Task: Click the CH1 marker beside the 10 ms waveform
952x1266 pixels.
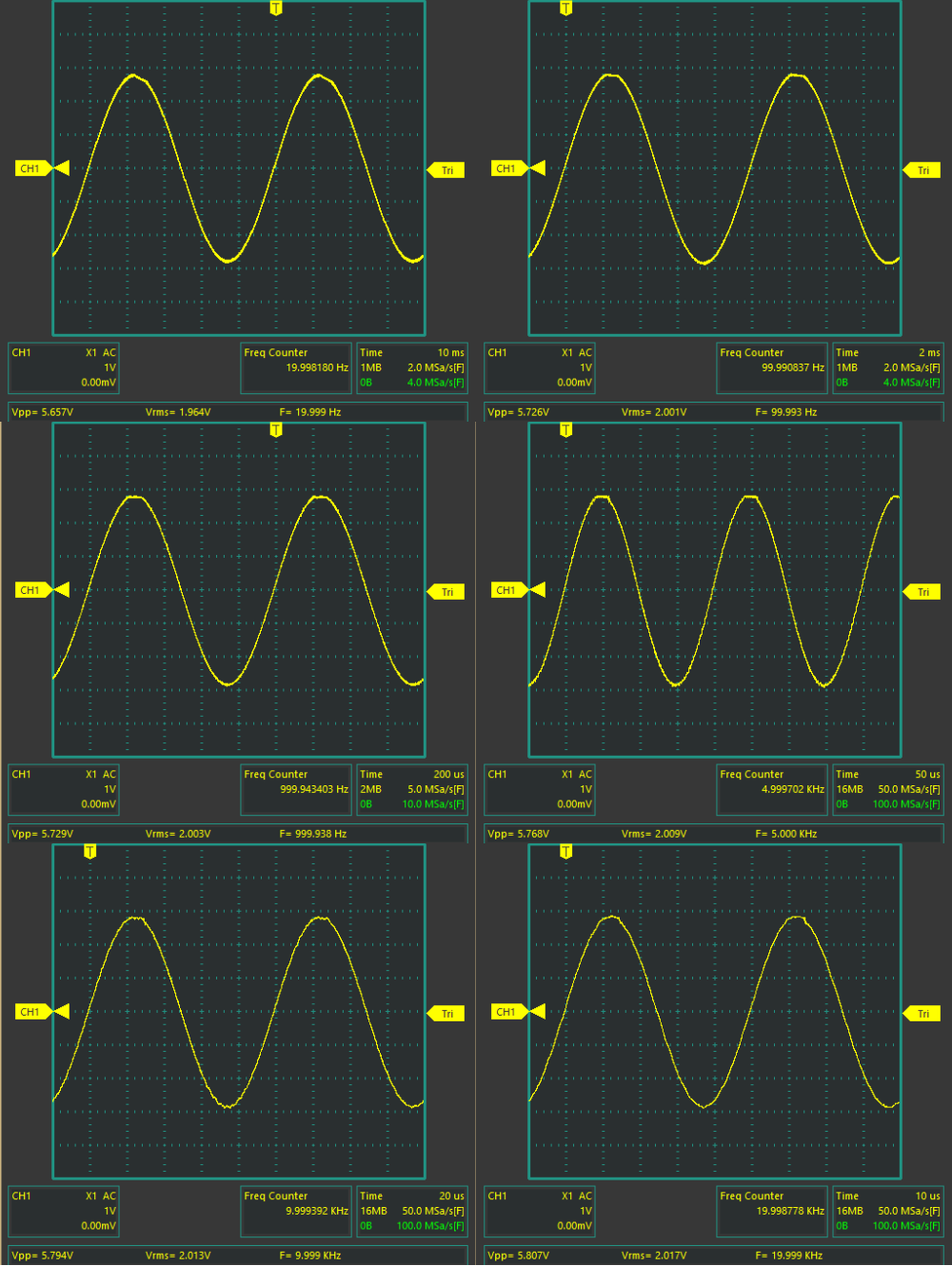Action: pyautogui.click(x=31, y=168)
